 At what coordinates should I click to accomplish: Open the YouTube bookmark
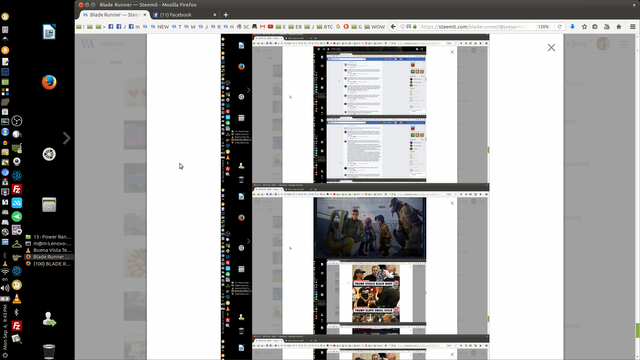coord(270,27)
